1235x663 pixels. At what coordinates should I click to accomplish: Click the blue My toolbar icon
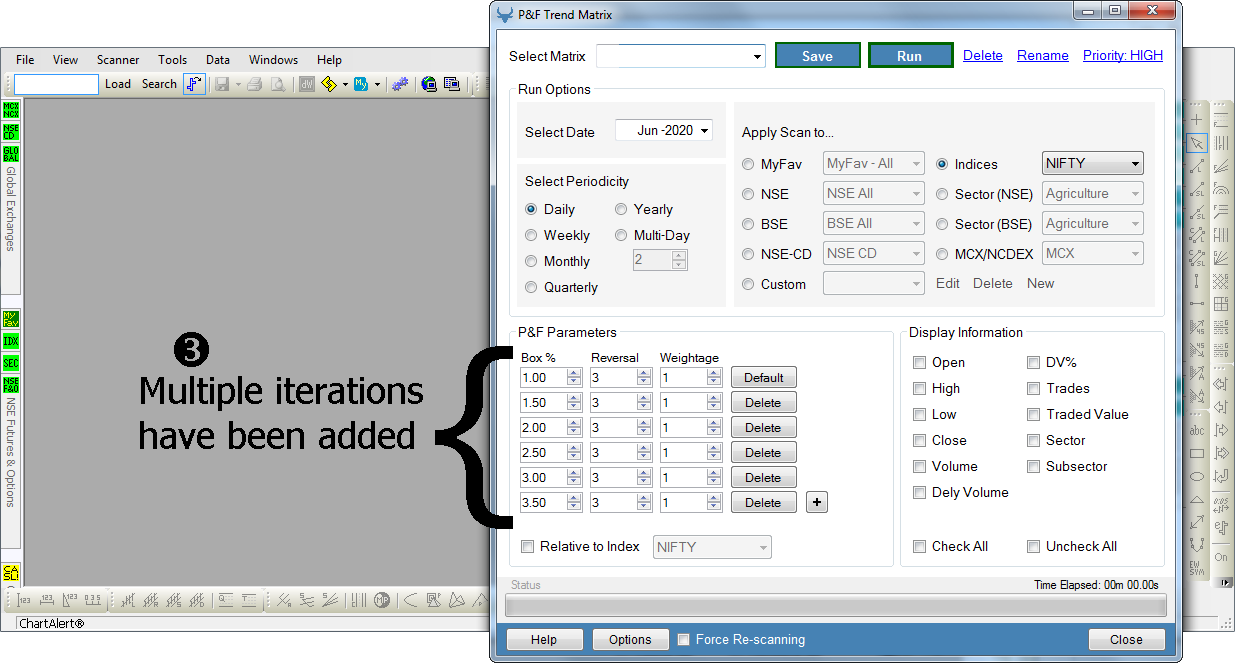[361, 85]
